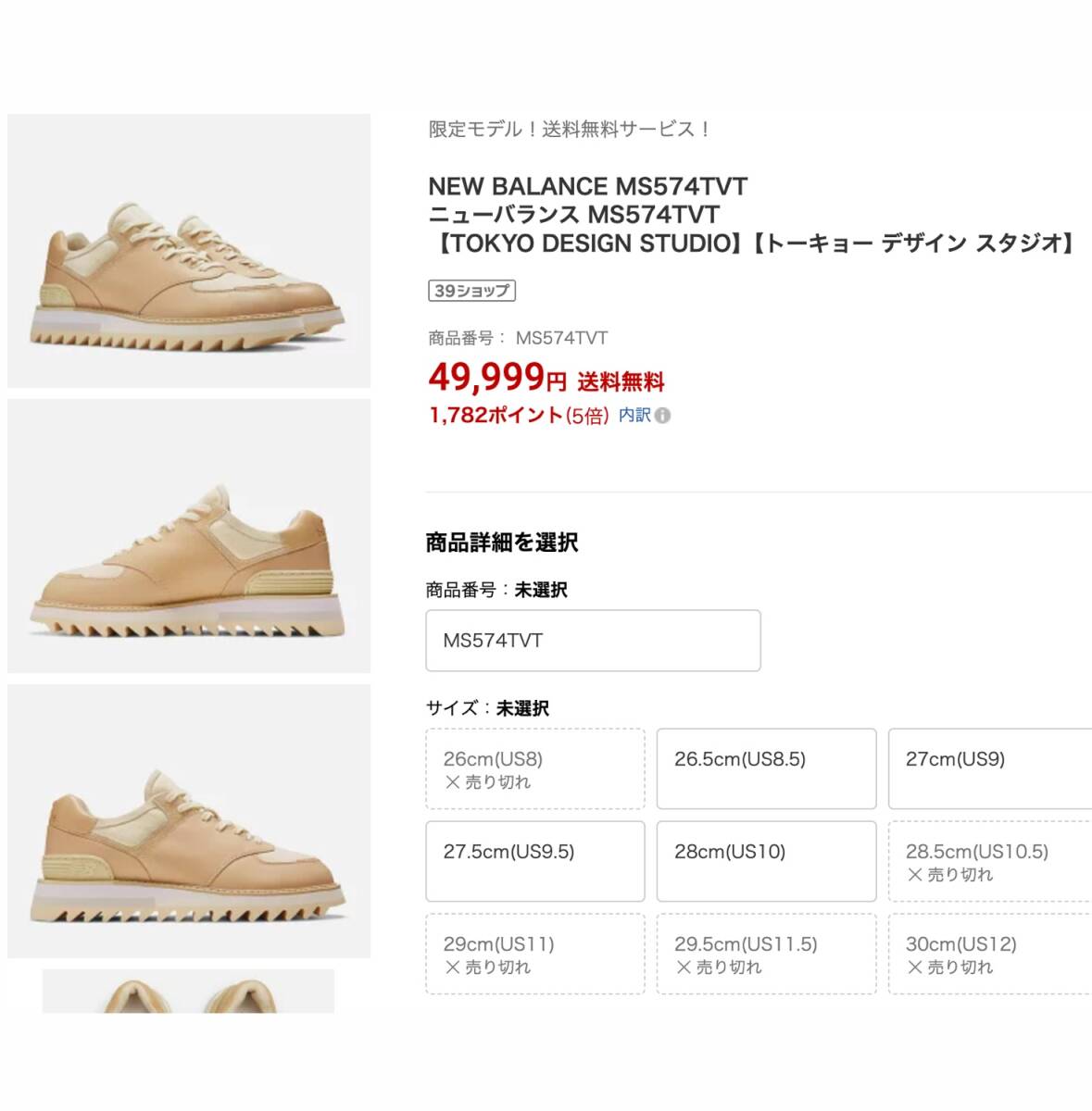The width and height of the screenshot is (1092, 1111).
Task: Click the NEW BALANCE MS574TVT product title
Action: click(x=587, y=187)
